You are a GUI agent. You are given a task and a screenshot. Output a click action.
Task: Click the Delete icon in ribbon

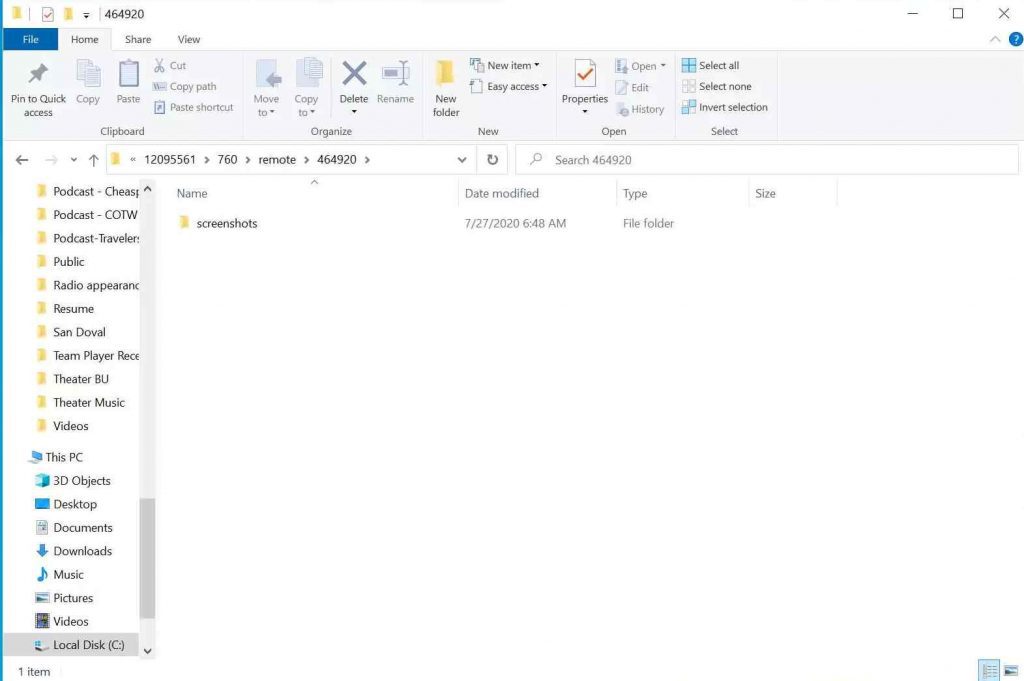[354, 75]
